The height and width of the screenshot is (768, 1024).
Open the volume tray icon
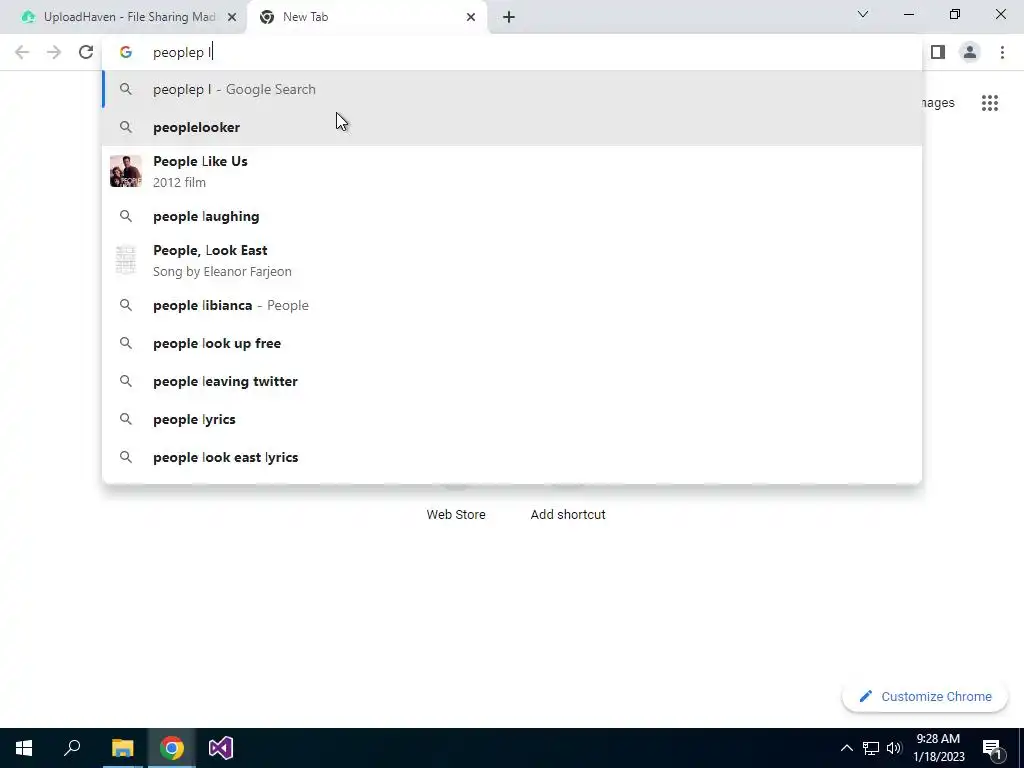(x=894, y=748)
